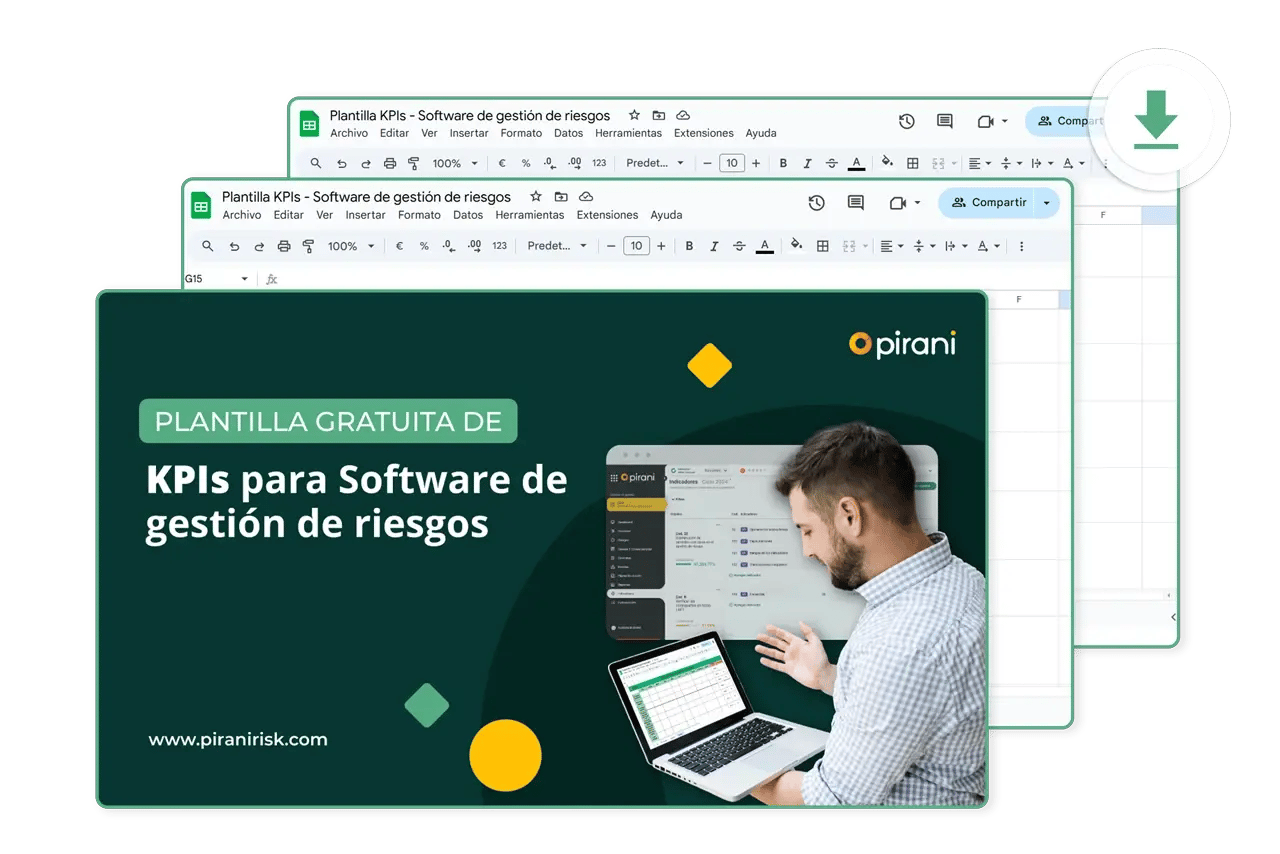Select column F header in front window
The width and height of the screenshot is (1280, 854).
click(1019, 300)
